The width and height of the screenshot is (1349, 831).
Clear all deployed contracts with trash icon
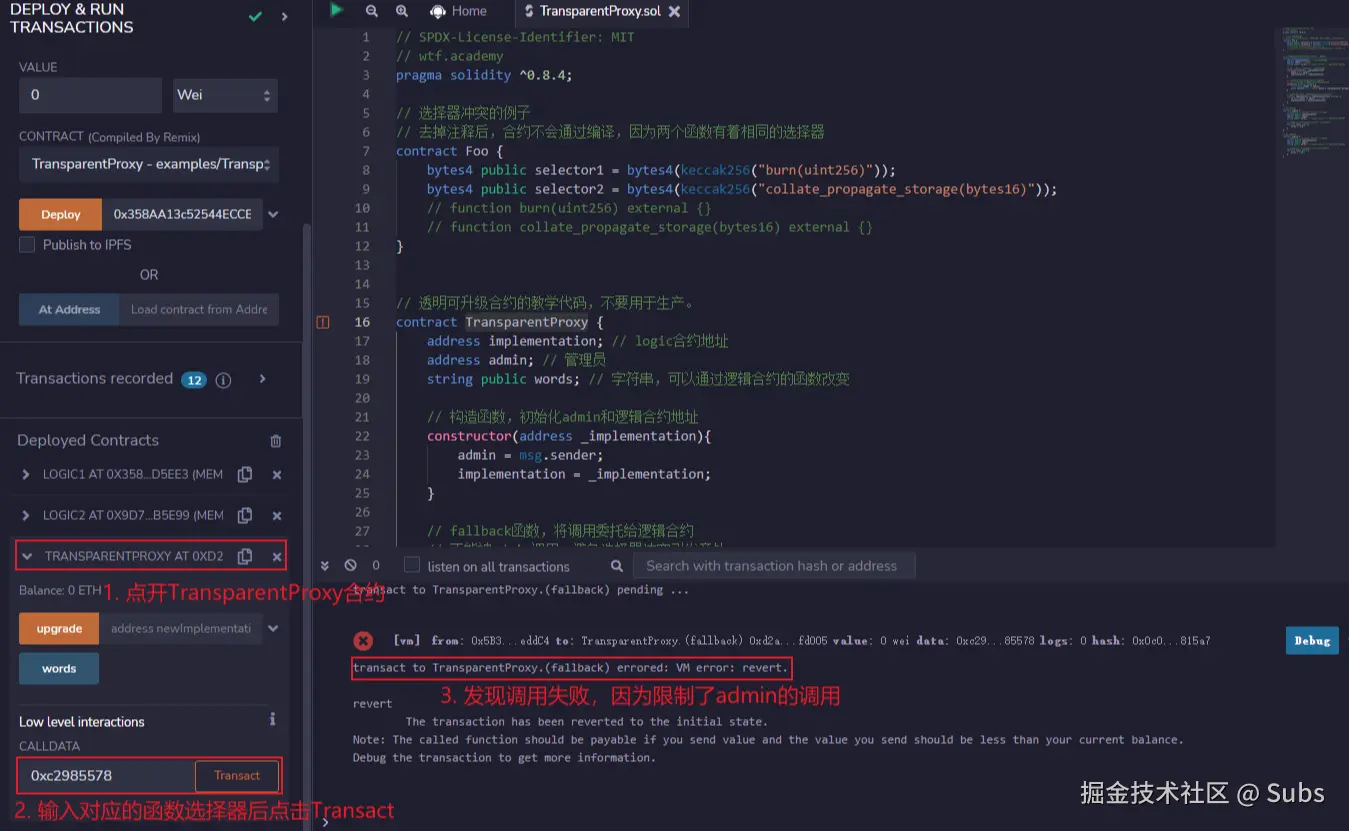click(x=276, y=441)
